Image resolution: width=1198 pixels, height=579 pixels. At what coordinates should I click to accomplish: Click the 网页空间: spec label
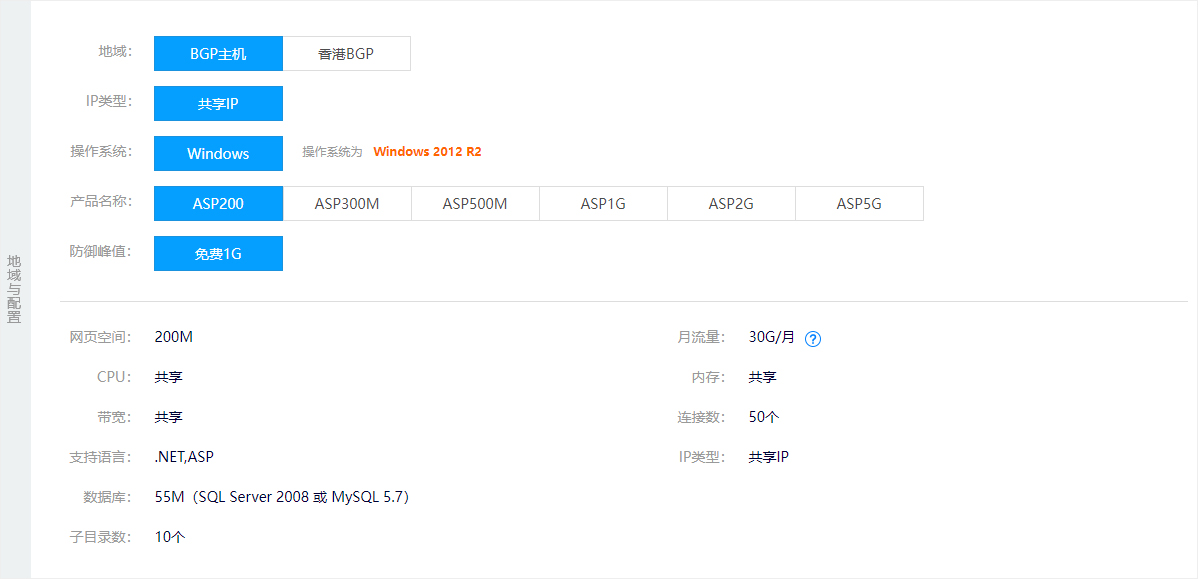[x=101, y=337]
